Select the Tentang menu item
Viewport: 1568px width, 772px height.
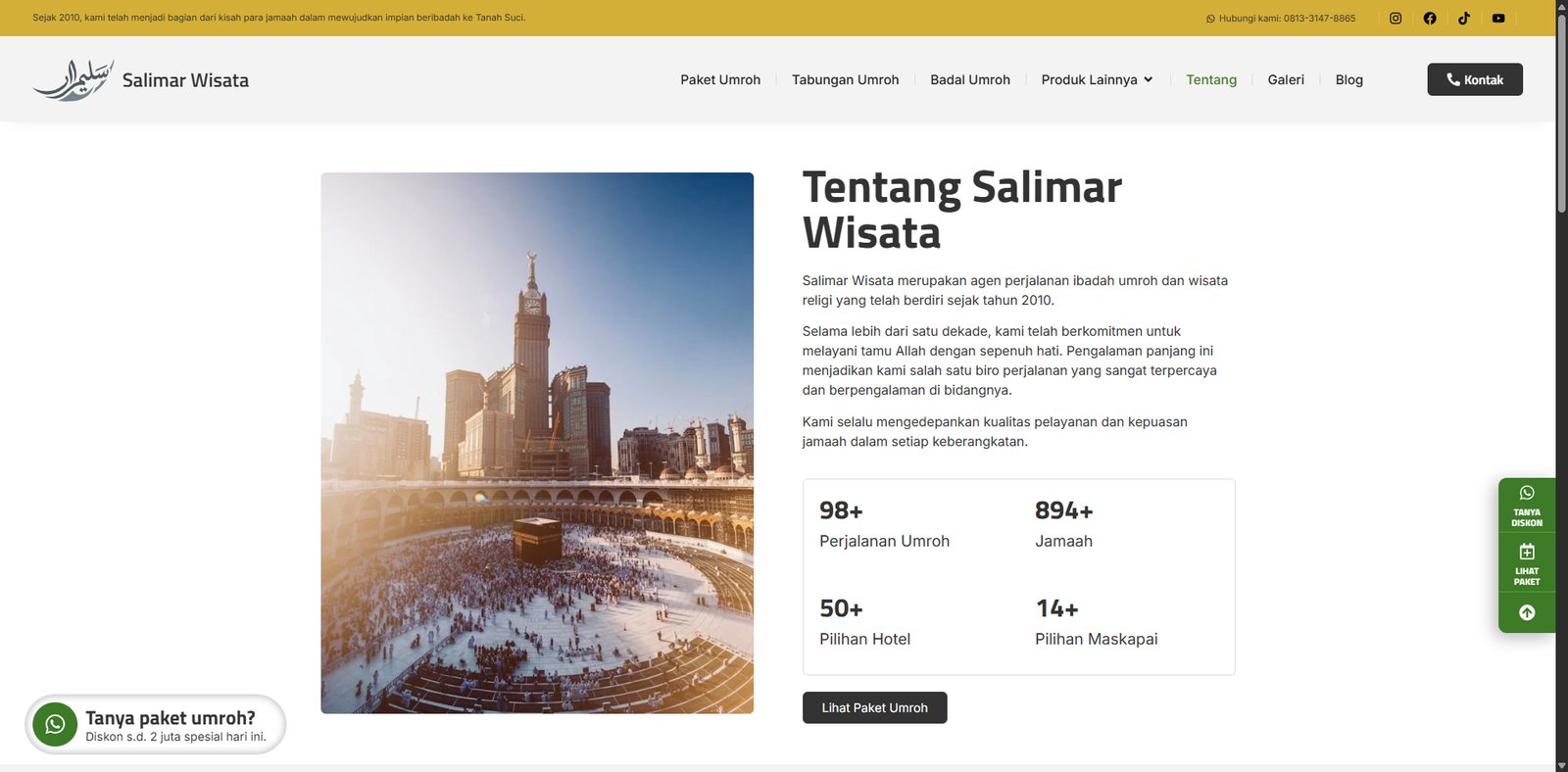click(x=1211, y=80)
